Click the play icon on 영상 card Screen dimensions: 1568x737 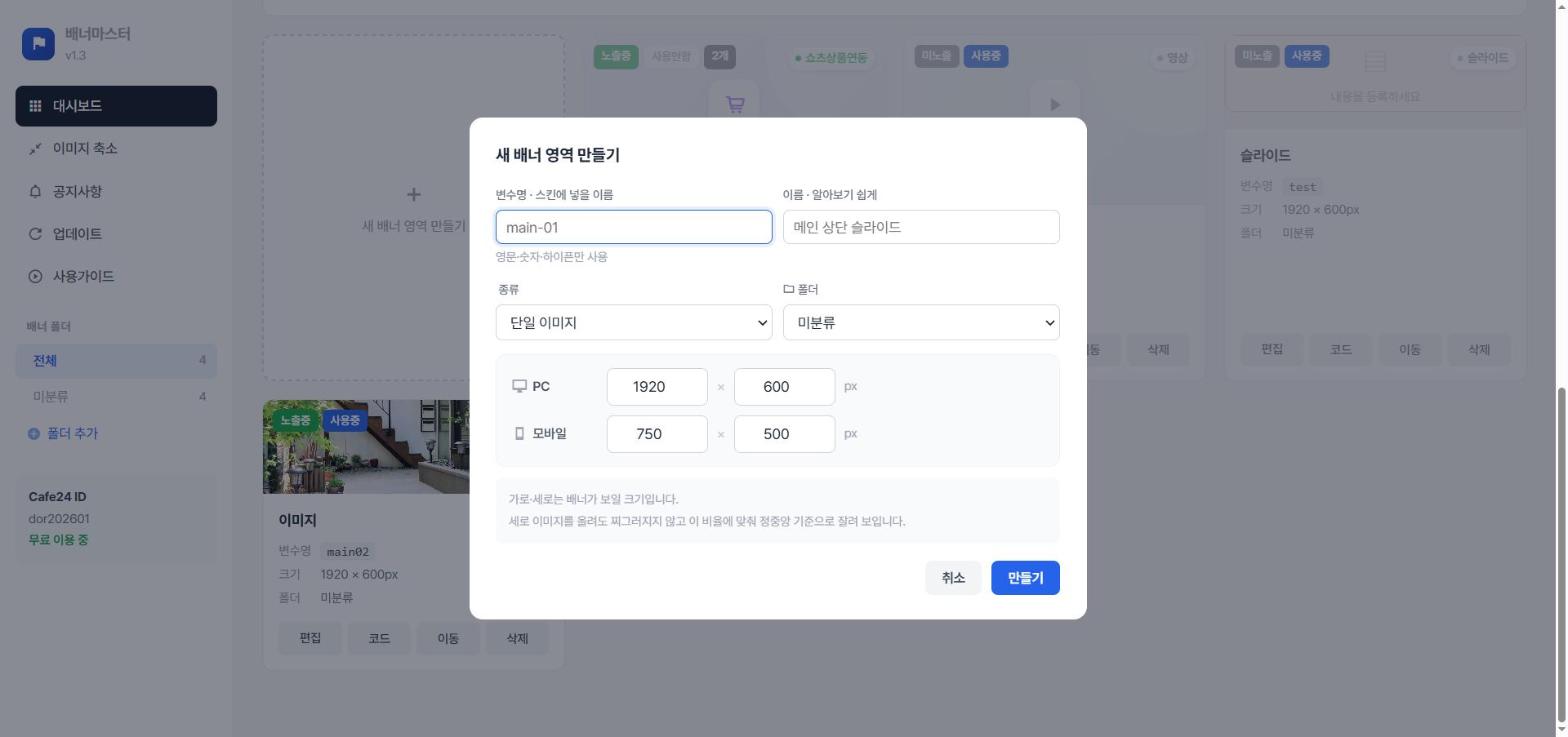click(x=1055, y=104)
